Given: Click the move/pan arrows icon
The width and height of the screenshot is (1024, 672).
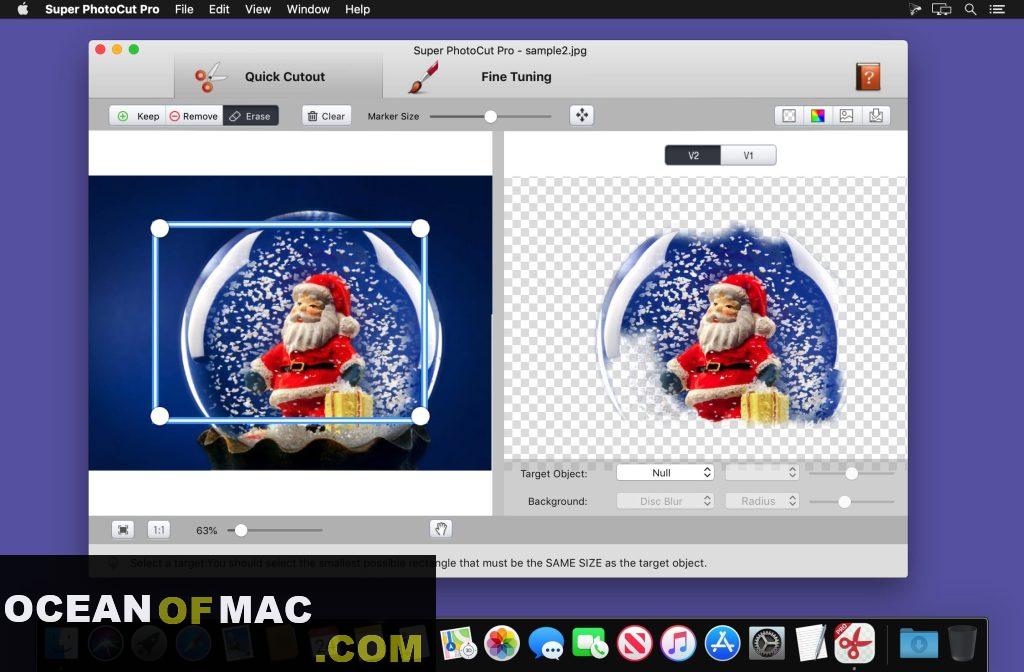Looking at the screenshot, I should point(581,116).
